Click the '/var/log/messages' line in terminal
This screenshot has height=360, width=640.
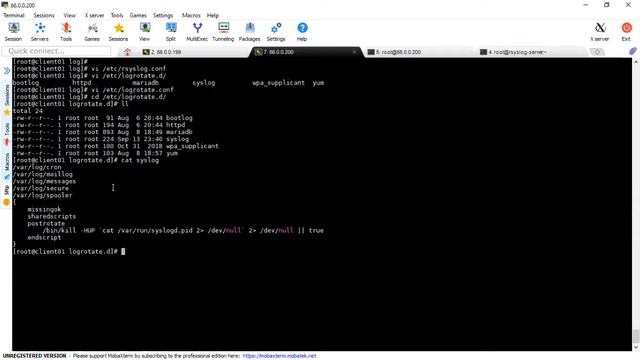(44, 181)
